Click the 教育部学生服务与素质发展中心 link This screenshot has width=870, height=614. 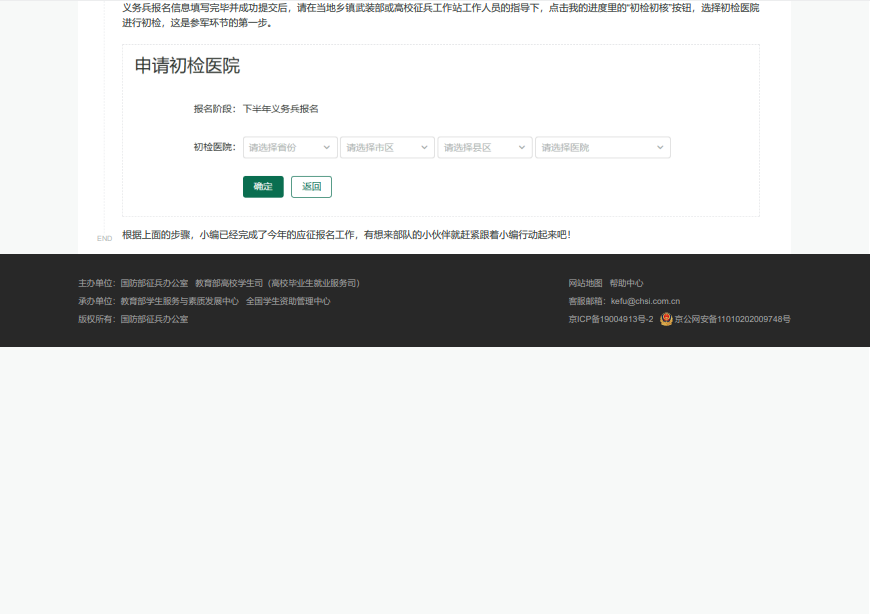coord(178,300)
